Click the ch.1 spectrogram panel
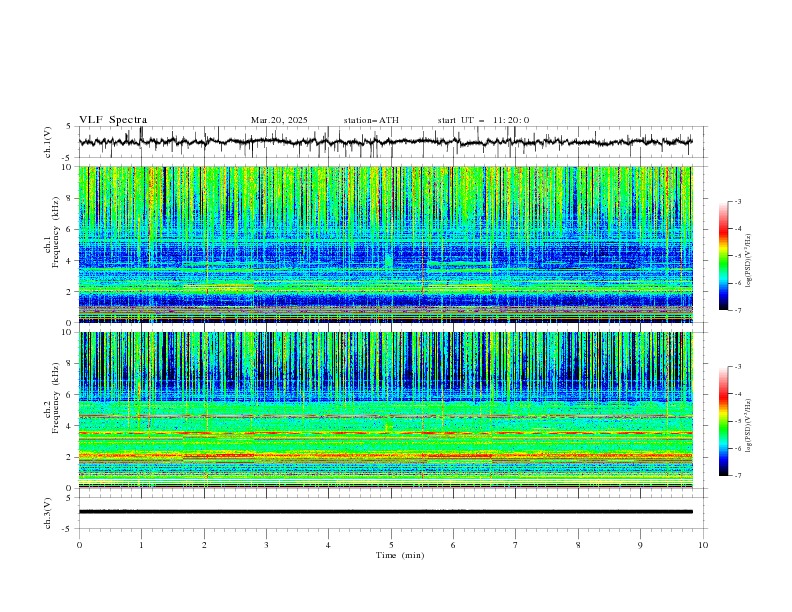Screen dimensions: 792x612 point(386,244)
